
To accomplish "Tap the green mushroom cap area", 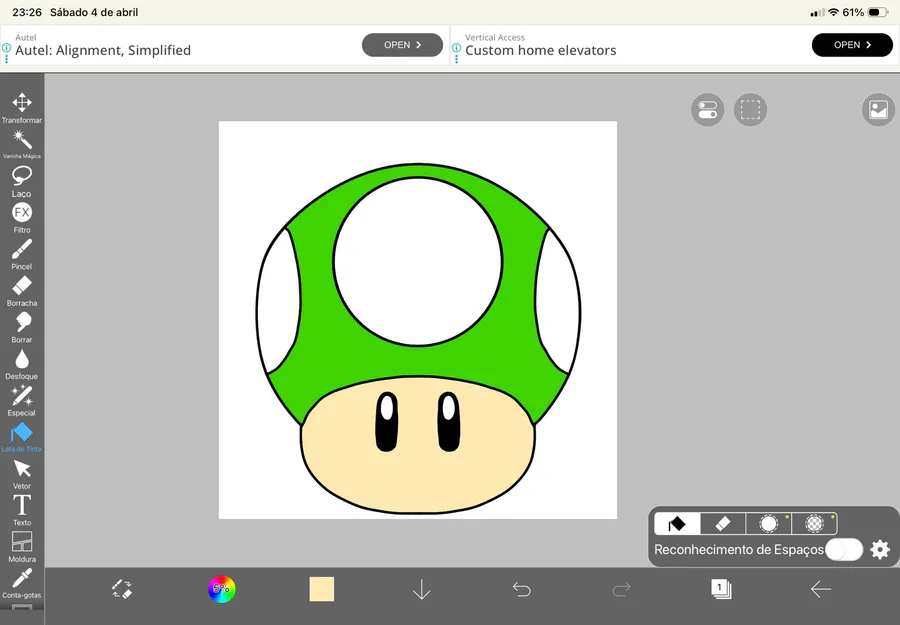I will tap(419, 362).
